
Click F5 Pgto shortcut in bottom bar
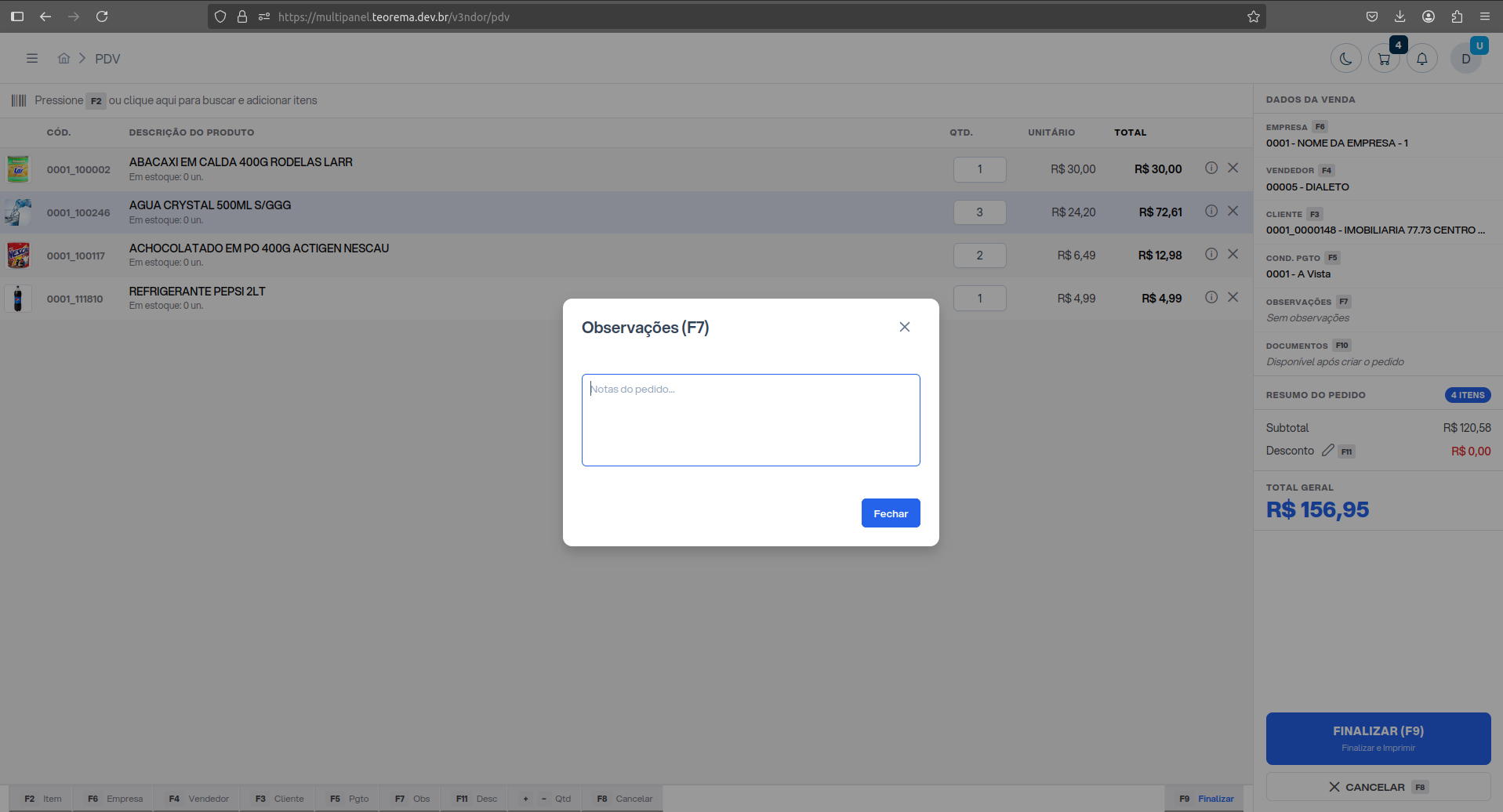click(x=349, y=799)
